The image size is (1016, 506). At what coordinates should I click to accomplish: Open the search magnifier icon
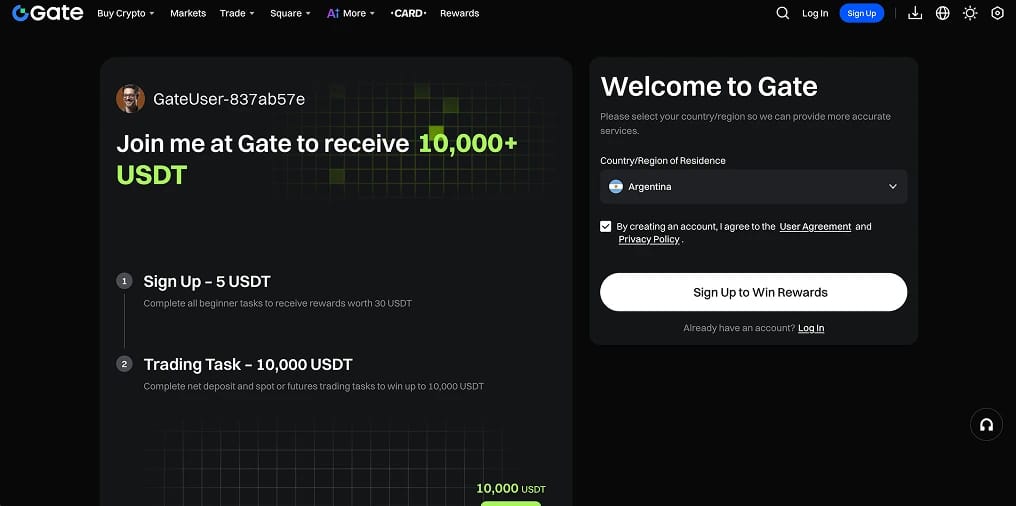coord(783,13)
